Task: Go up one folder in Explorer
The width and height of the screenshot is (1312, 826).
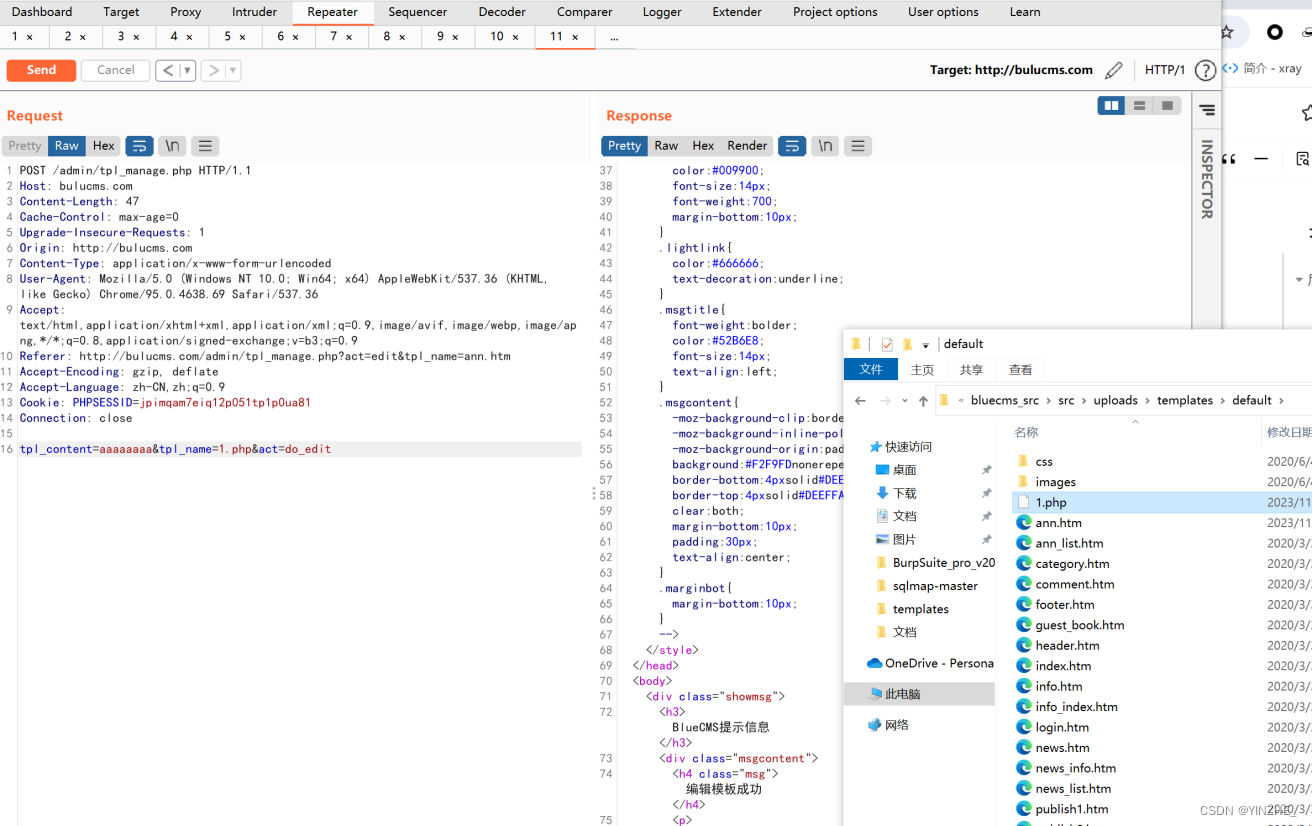Action: (x=923, y=400)
